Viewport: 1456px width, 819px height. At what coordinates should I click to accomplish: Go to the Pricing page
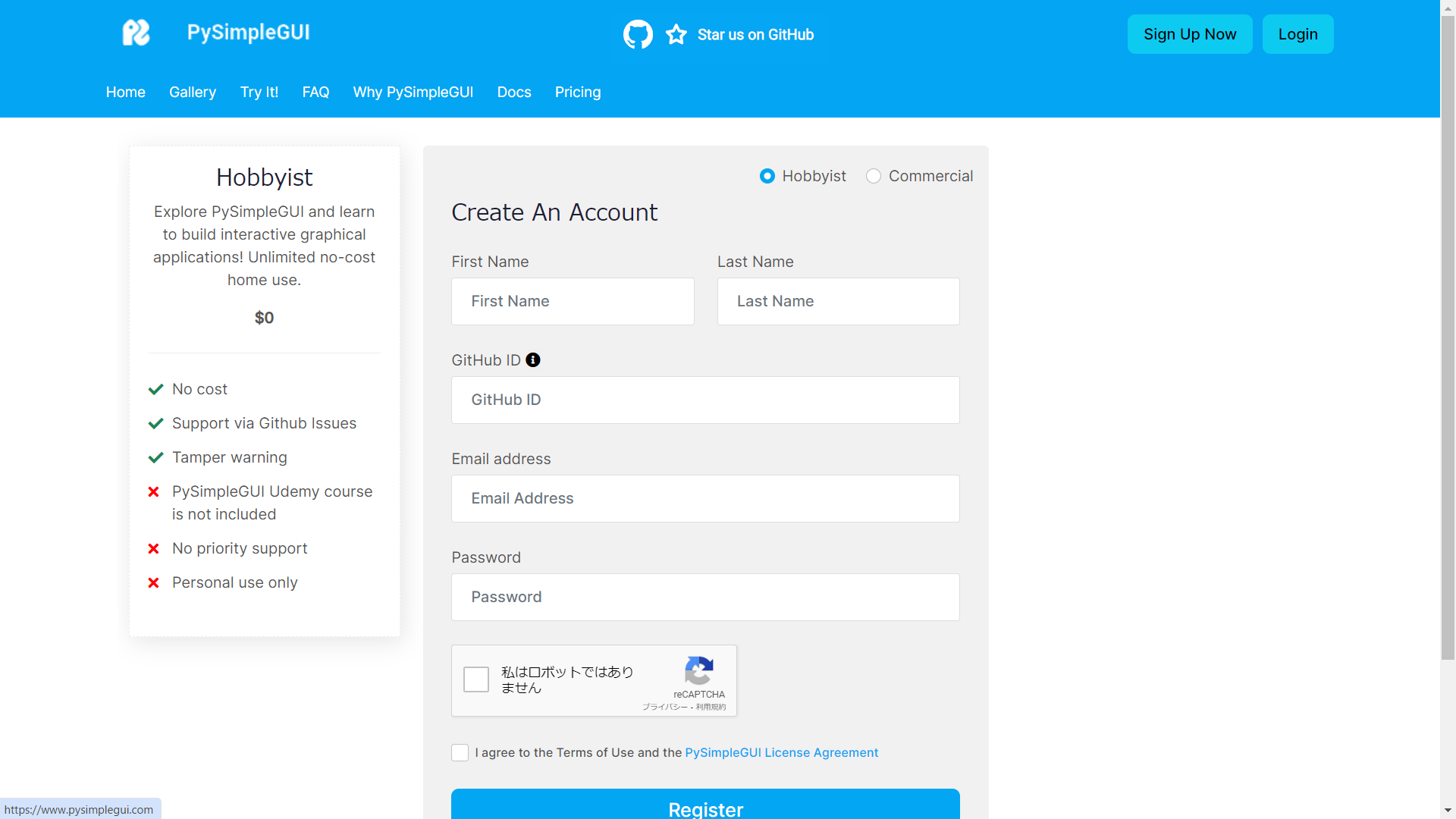tap(578, 92)
